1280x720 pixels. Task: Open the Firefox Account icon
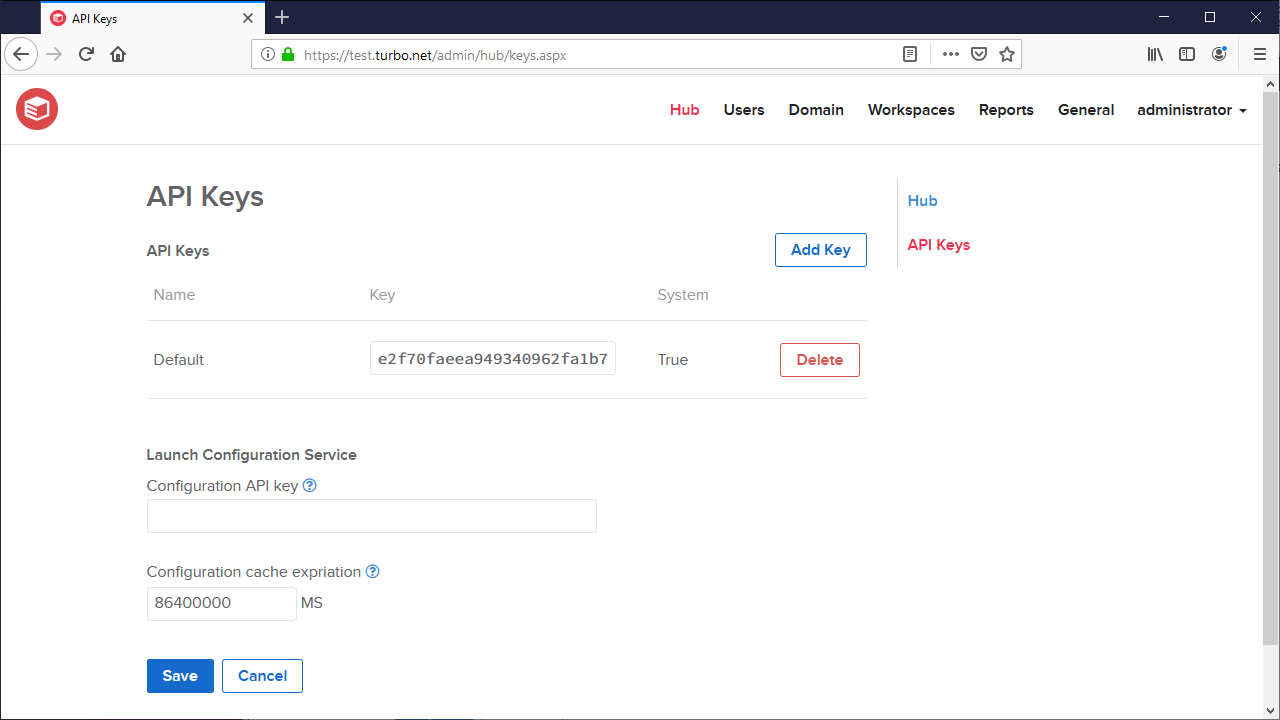coord(1219,54)
